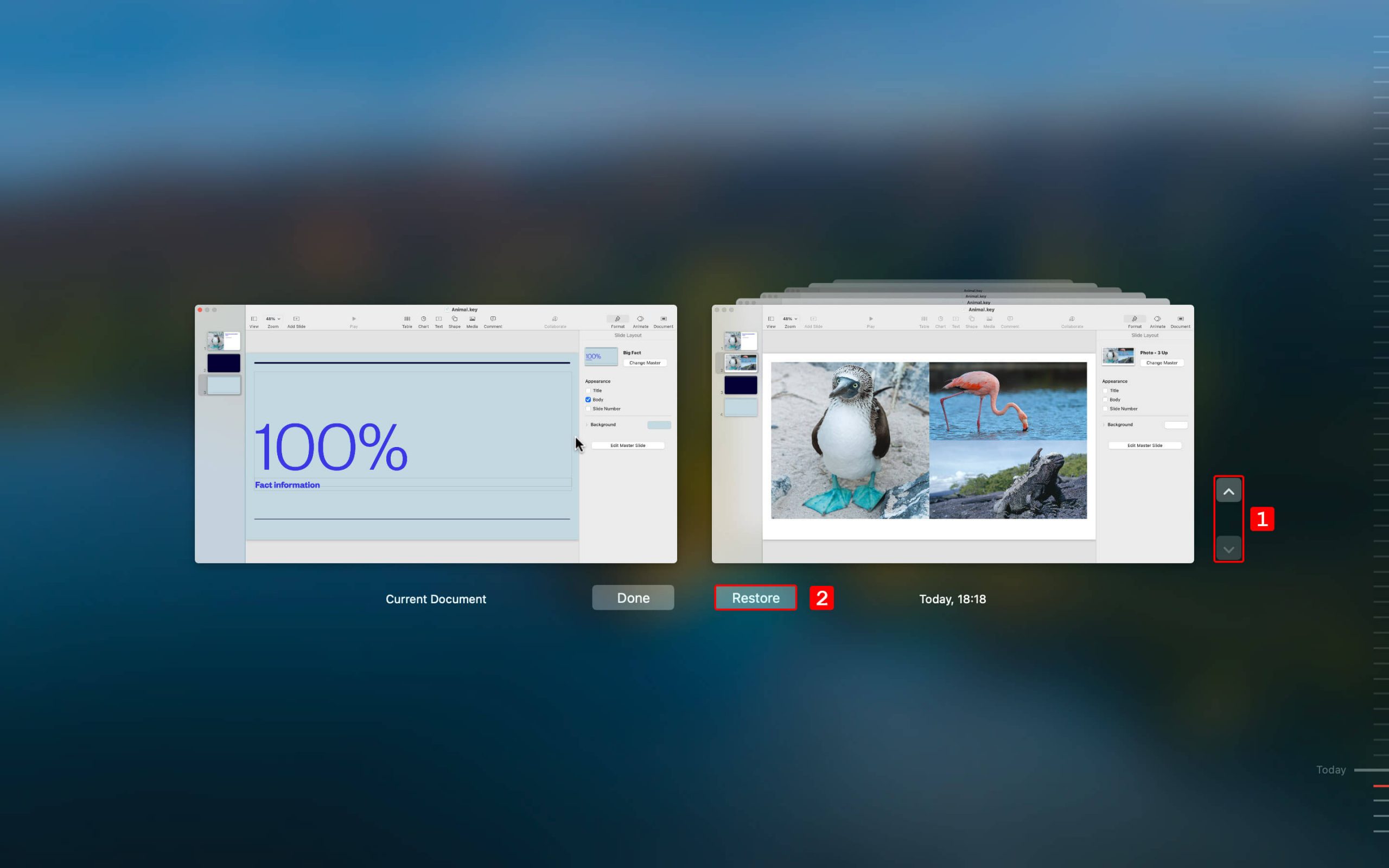Expand the version navigation up chevron
This screenshot has width=1389, height=868.
tap(1227, 490)
